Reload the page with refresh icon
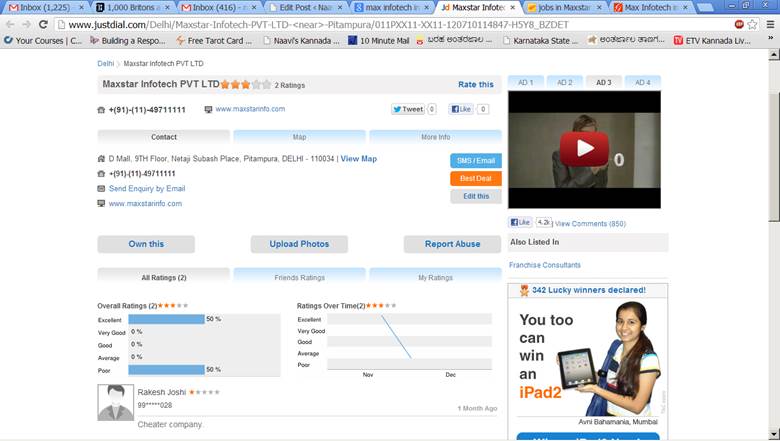The image size is (780, 441). (43, 24)
